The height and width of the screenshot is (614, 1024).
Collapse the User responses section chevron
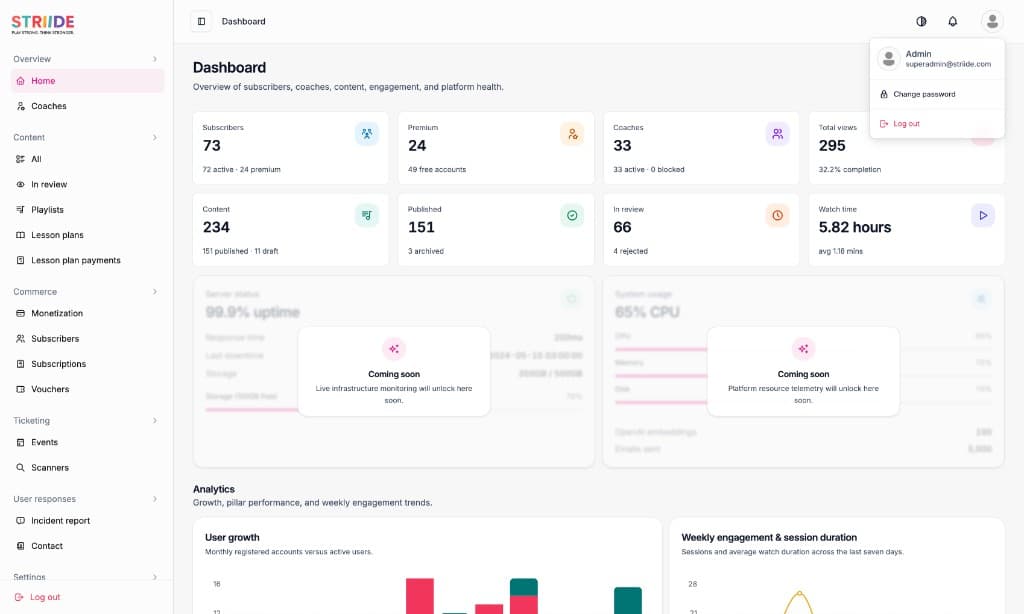click(155, 498)
